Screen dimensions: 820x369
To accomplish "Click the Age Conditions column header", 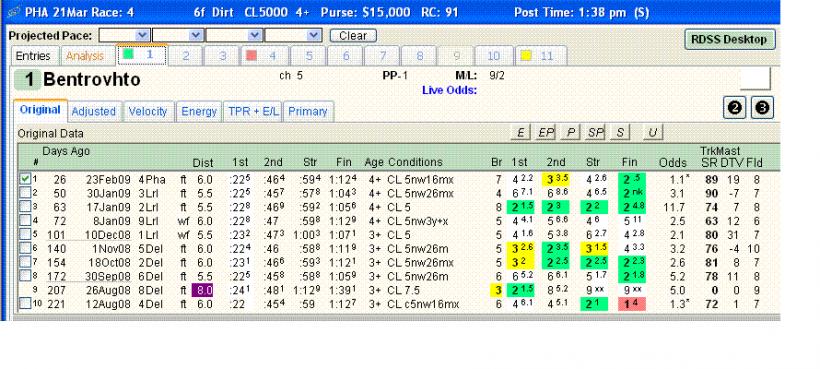I will point(404,162).
